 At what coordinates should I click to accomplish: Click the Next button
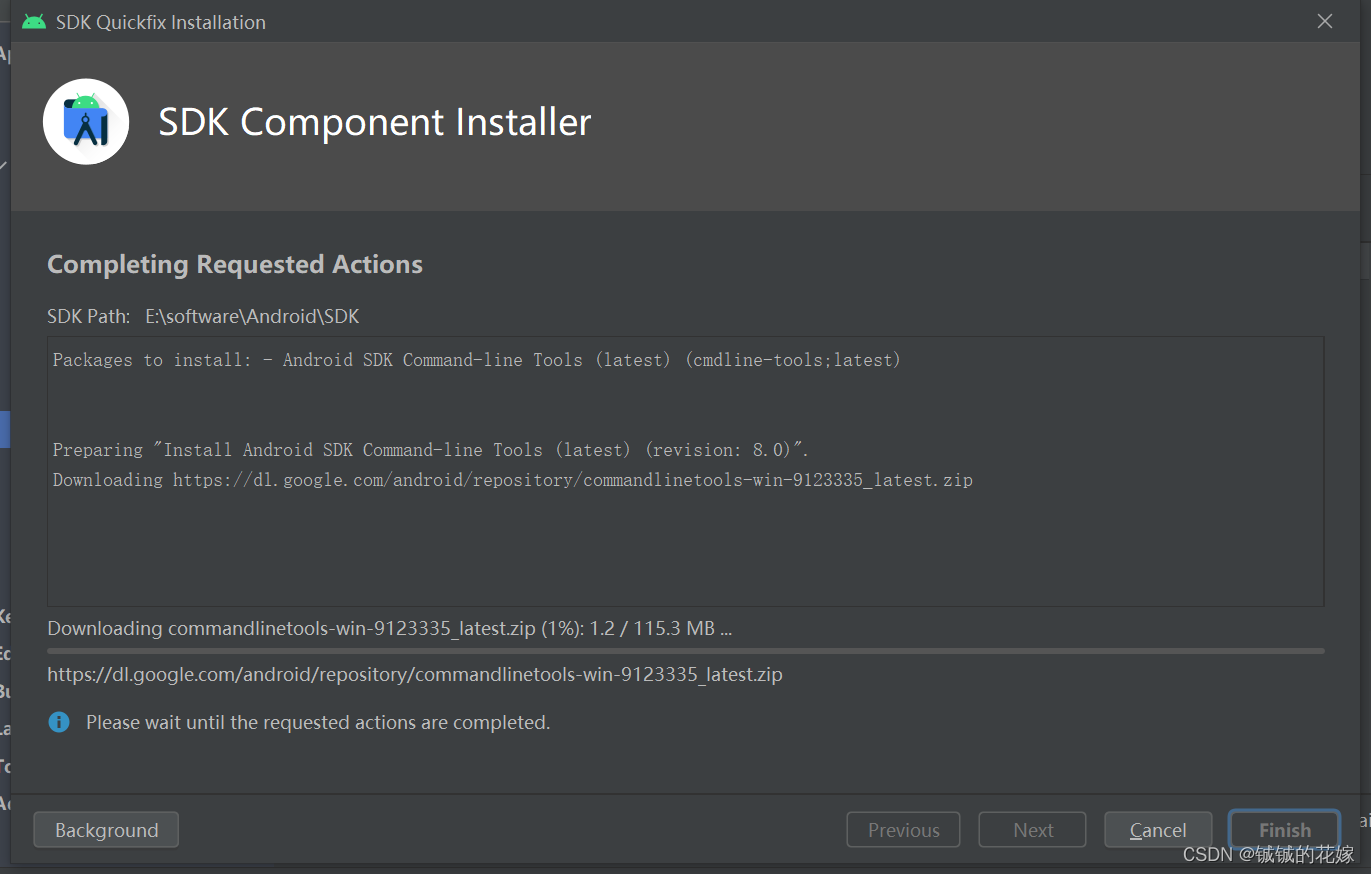click(1032, 830)
